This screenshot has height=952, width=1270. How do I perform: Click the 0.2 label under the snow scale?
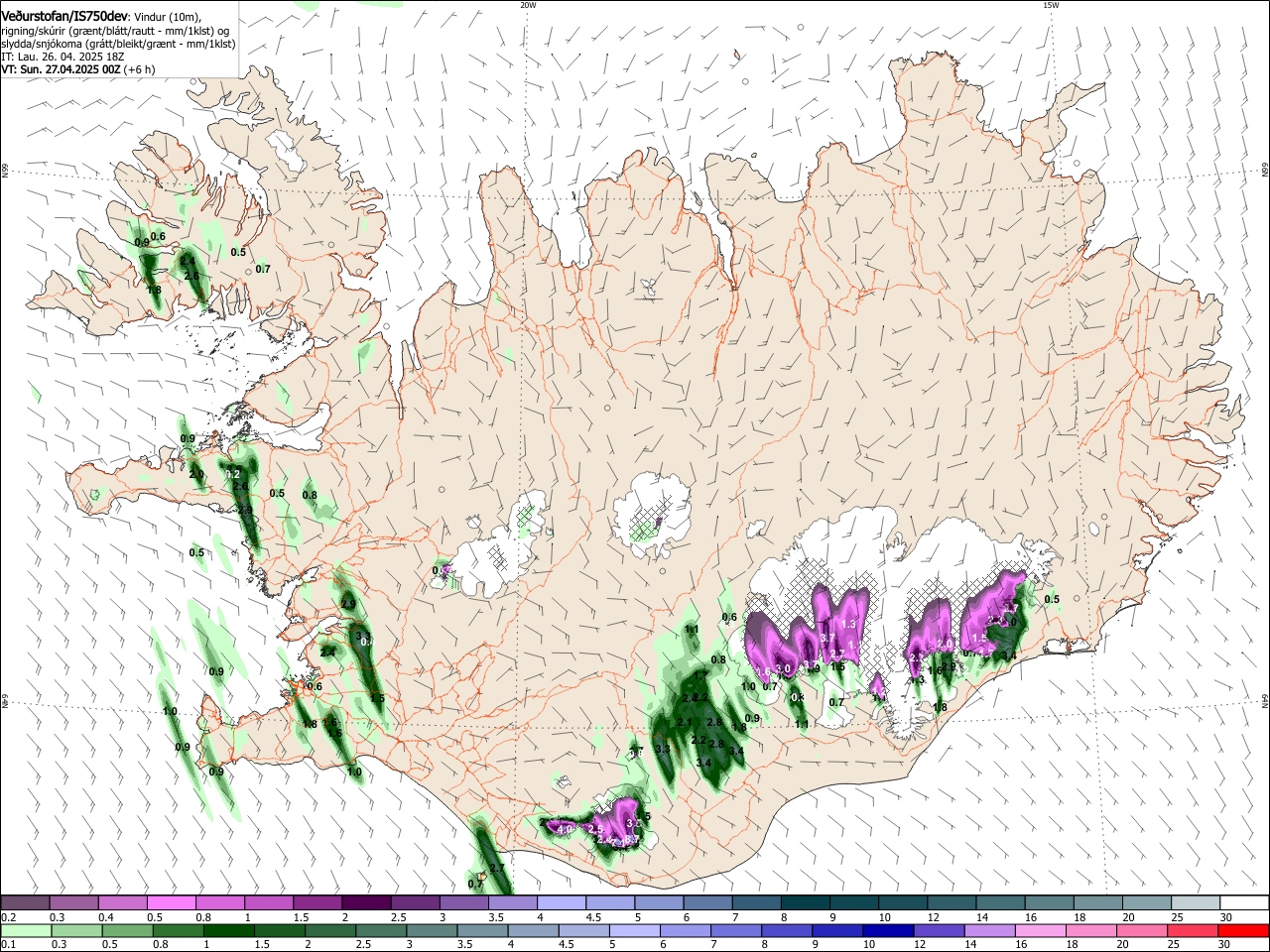coord(7,917)
